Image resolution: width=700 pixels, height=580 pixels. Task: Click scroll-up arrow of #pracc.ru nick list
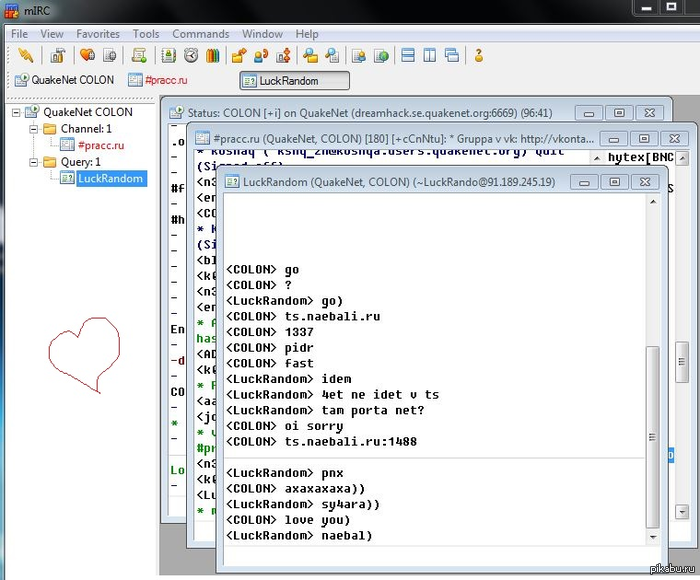click(682, 158)
